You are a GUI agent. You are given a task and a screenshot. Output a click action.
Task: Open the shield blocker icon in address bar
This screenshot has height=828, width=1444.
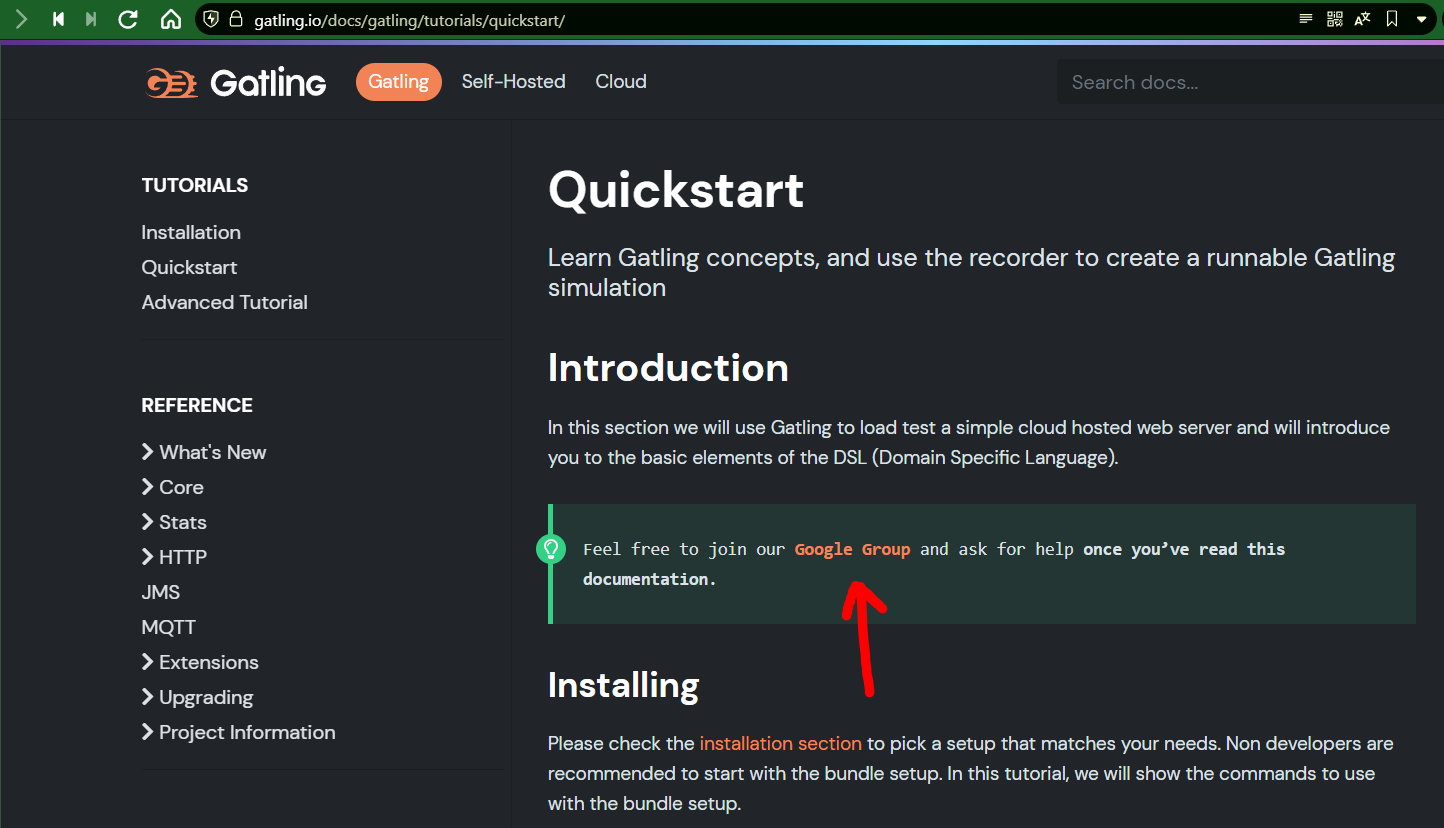click(211, 19)
